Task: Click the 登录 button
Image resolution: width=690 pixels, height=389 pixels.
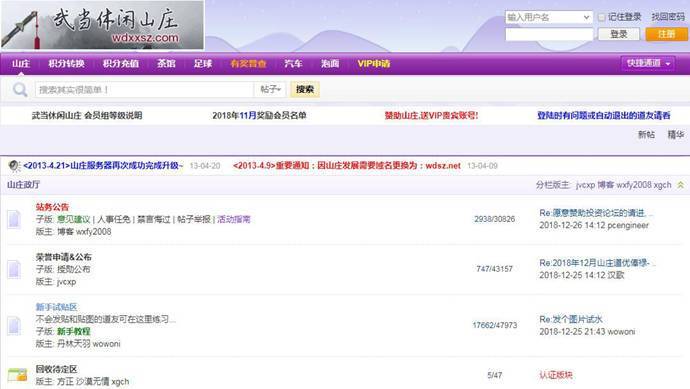Action: pos(619,34)
